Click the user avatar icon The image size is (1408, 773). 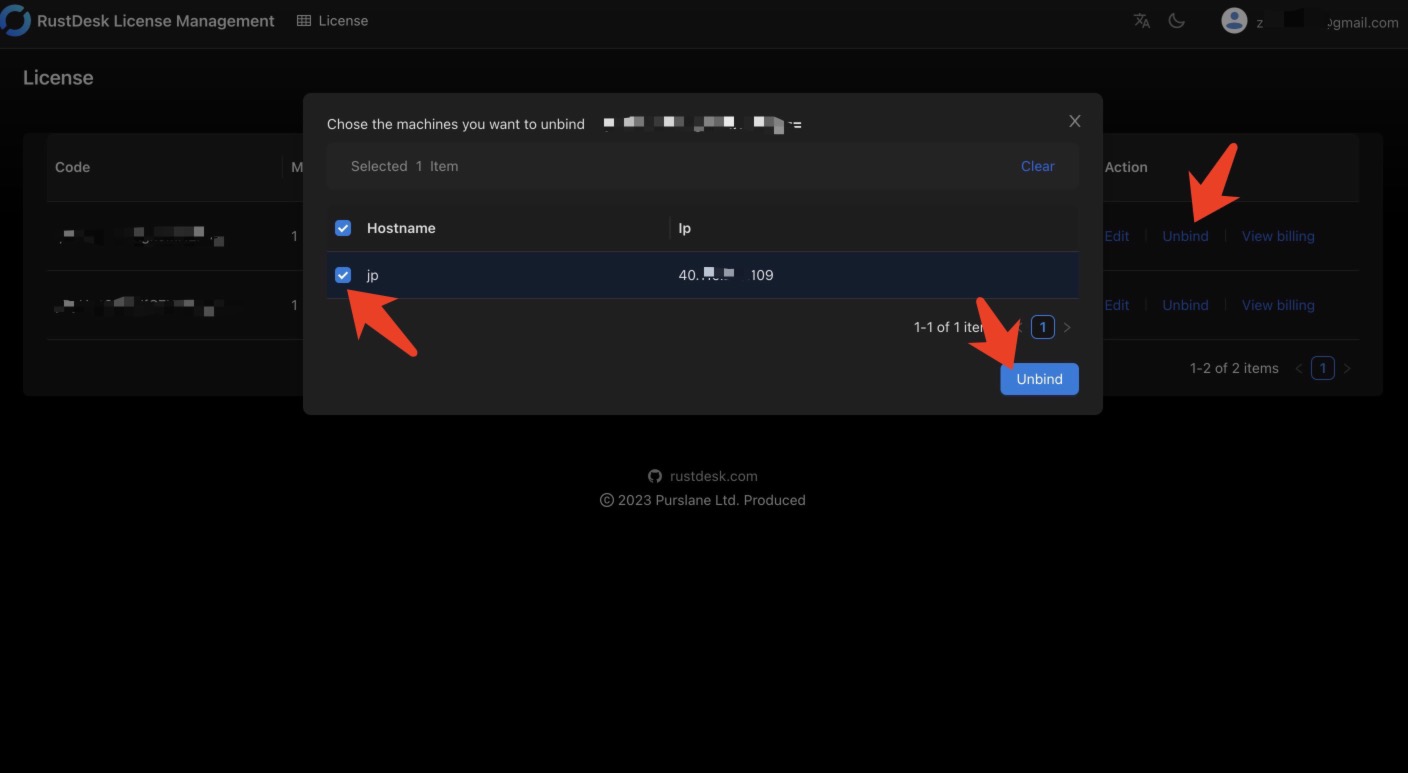point(1234,21)
